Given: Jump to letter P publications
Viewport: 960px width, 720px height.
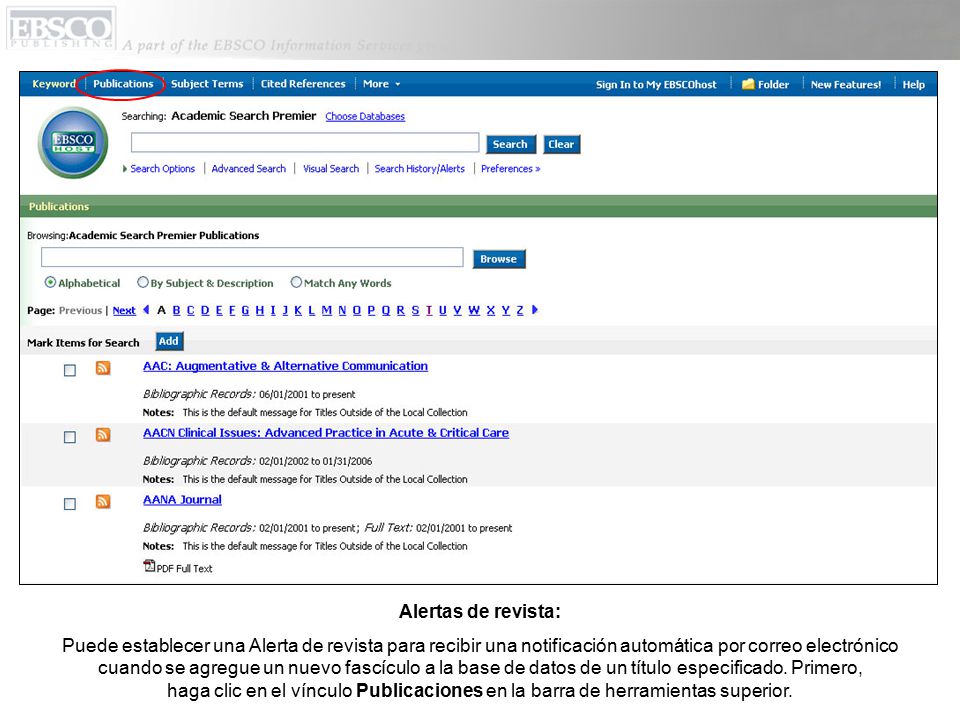Looking at the screenshot, I should point(371,310).
